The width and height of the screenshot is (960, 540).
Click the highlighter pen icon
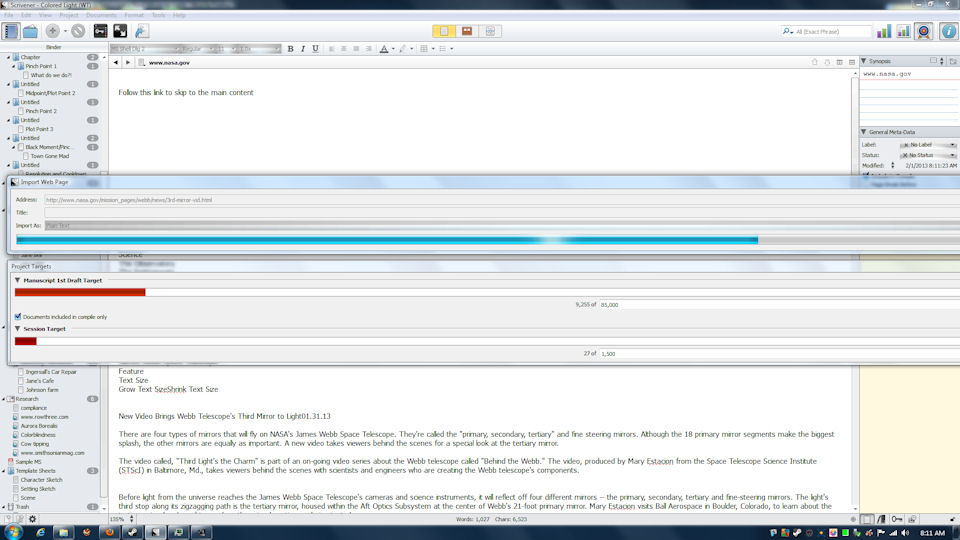point(403,49)
